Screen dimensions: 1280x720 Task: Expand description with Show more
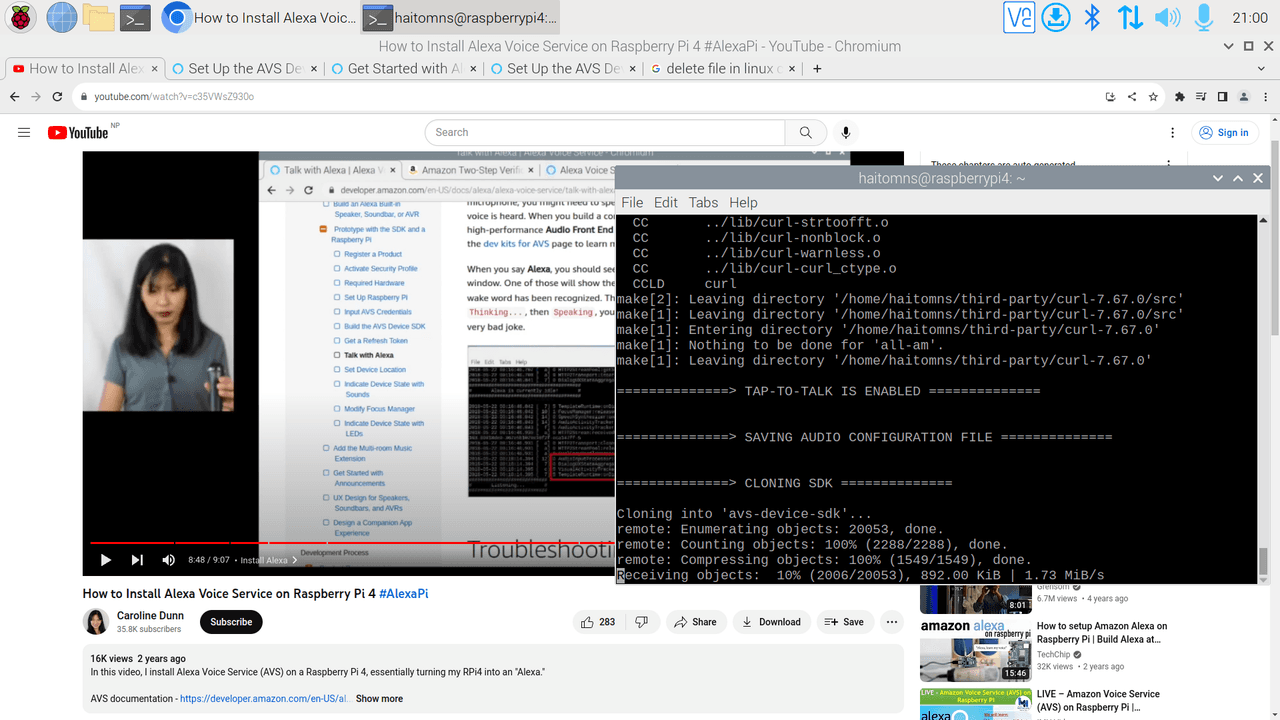click(x=379, y=699)
